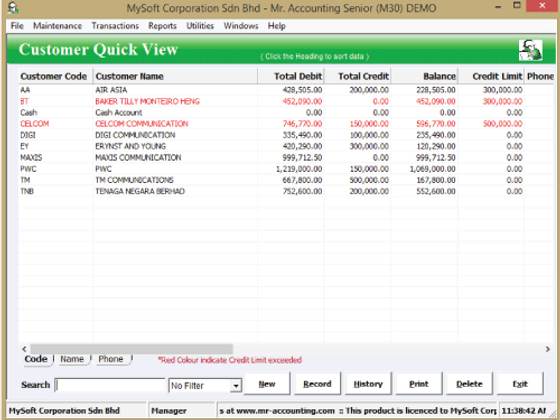This screenshot has height=420, width=560.
Task: Click customer code EY
Action: [x=24, y=146]
